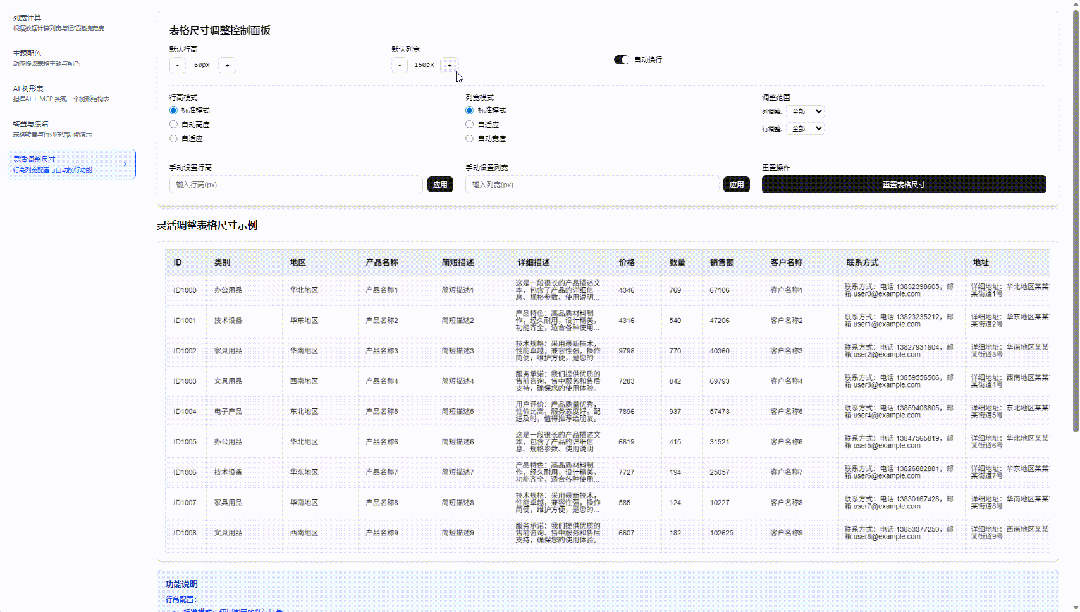The width and height of the screenshot is (1080, 612).
Task: Select cell ID1001 in the table
Action: click(x=185, y=321)
